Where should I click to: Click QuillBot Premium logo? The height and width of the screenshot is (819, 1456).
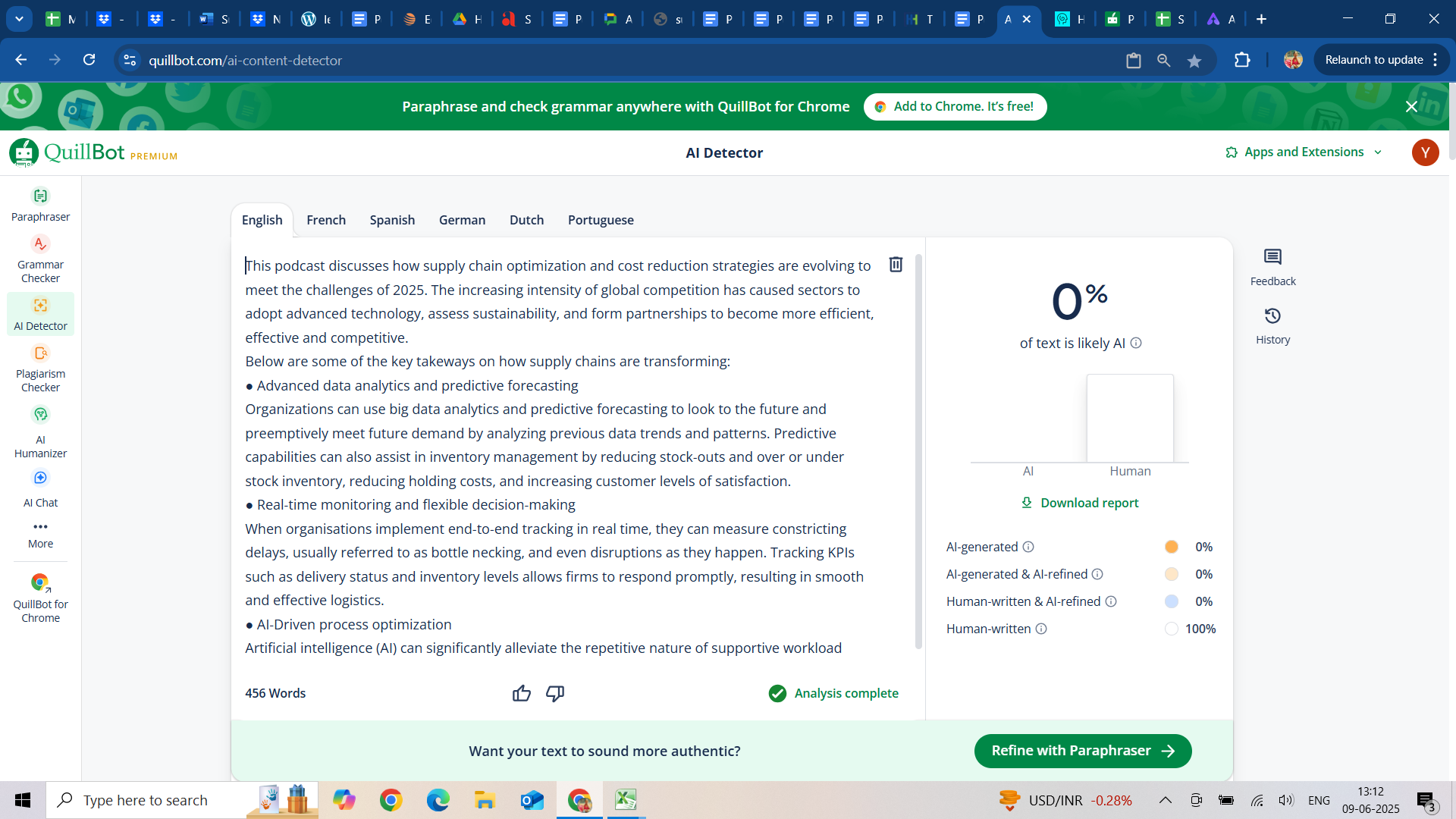[93, 152]
